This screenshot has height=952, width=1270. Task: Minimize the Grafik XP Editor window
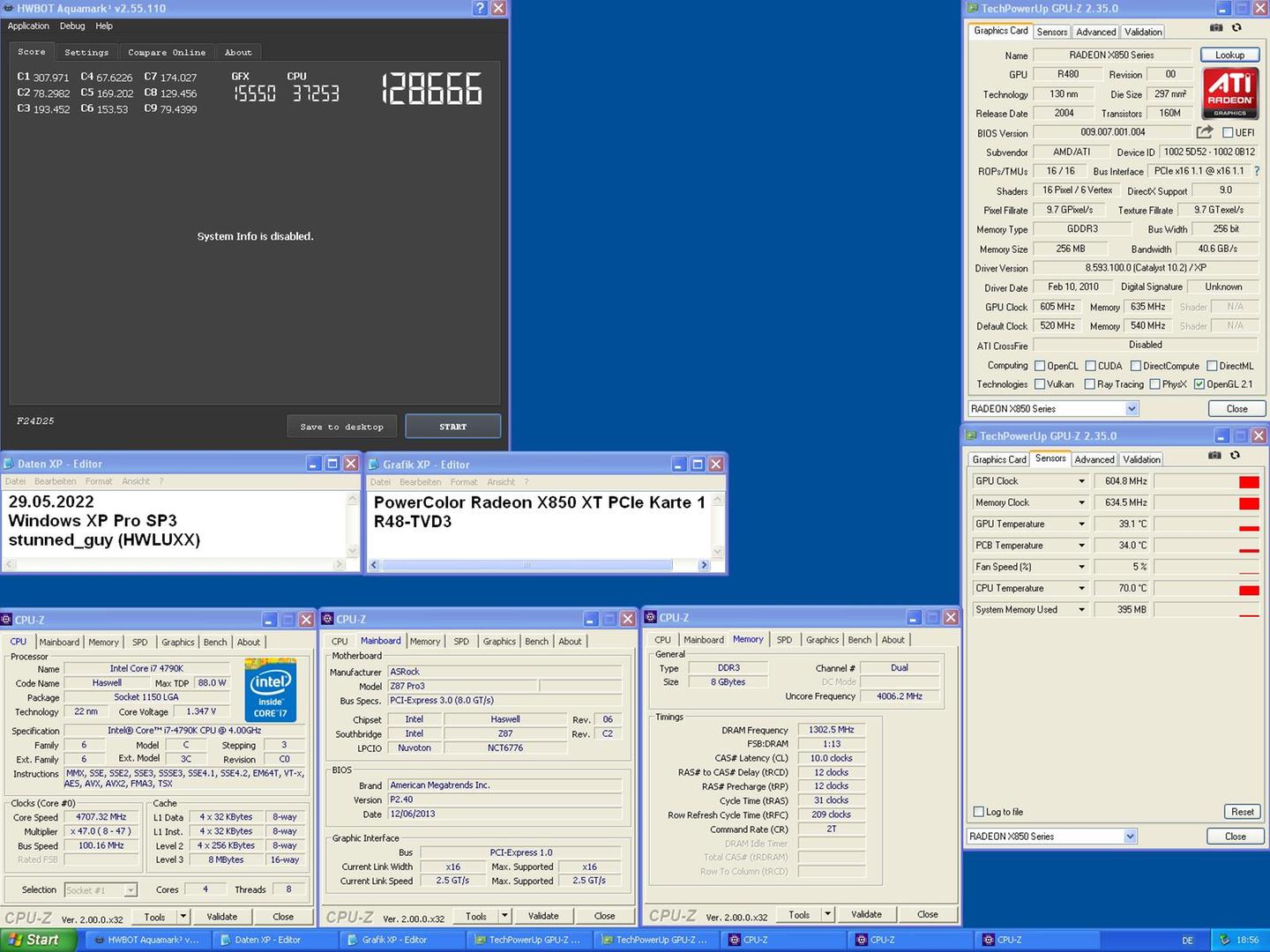tap(678, 464)
